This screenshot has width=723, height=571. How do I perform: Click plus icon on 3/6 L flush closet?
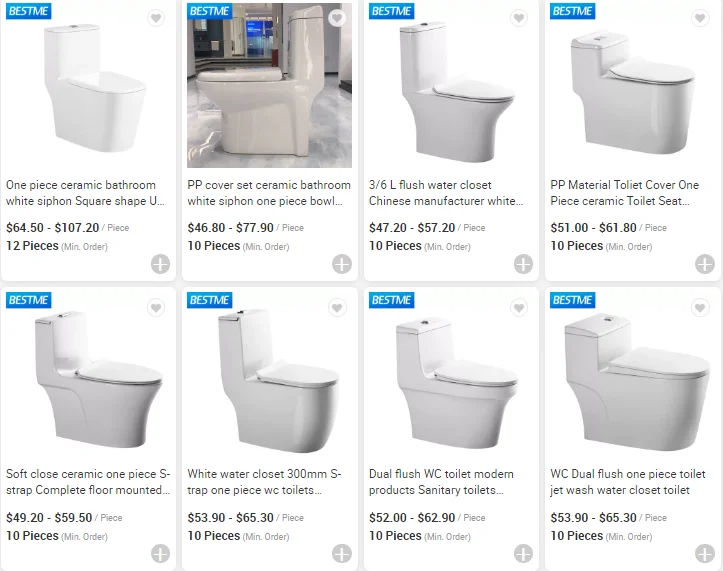click(523, 264)
